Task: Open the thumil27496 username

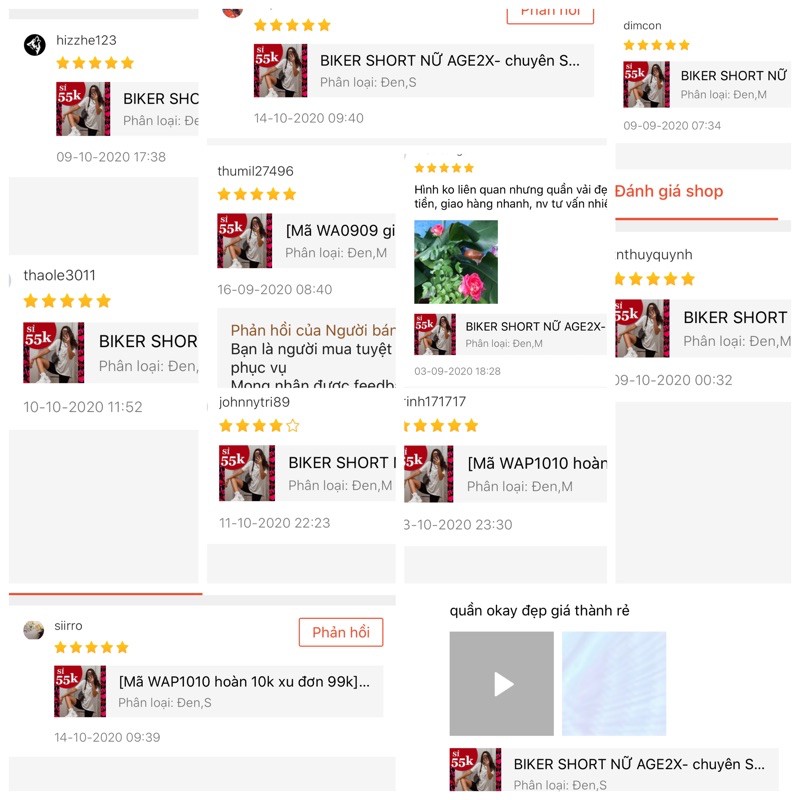Action: click(x=256, y=171)
